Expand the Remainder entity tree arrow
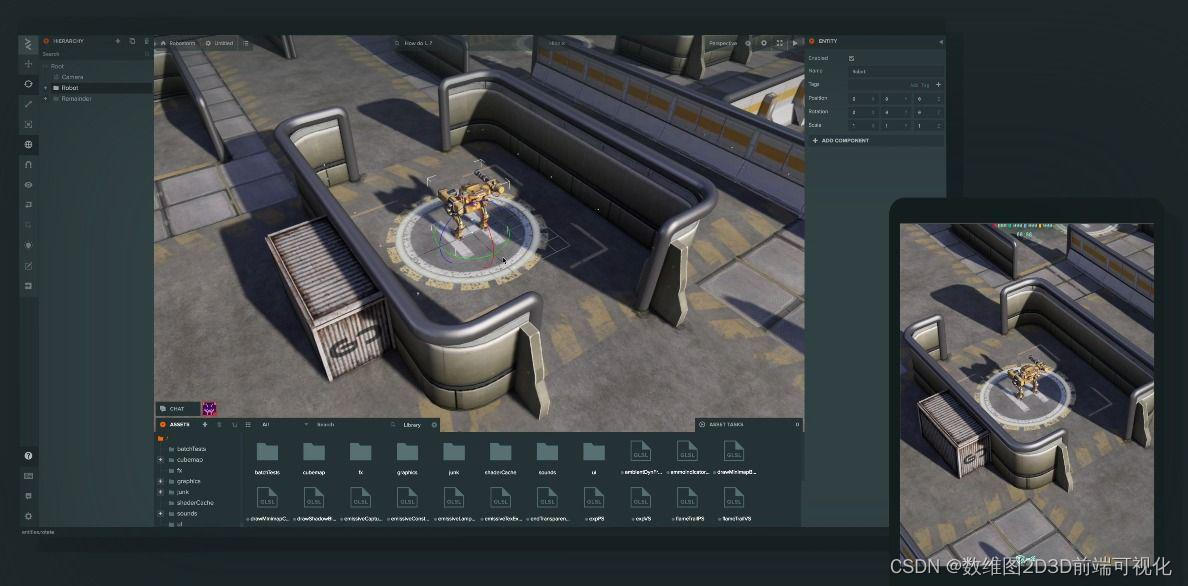The height and width of the screenshot is (586, 1188). (x=45, y=99)
